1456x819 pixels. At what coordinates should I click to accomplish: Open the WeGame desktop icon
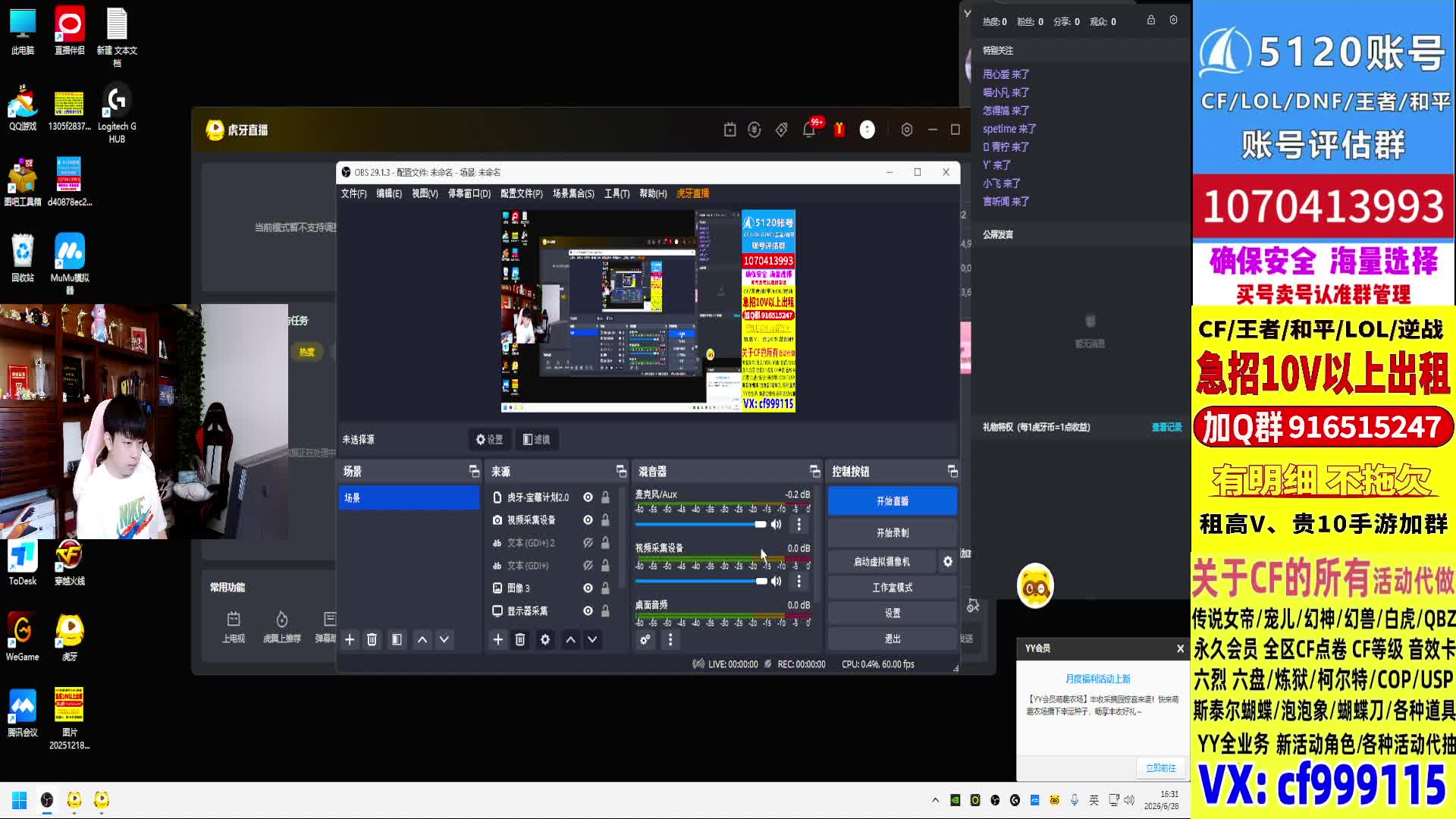click(23, 637)
